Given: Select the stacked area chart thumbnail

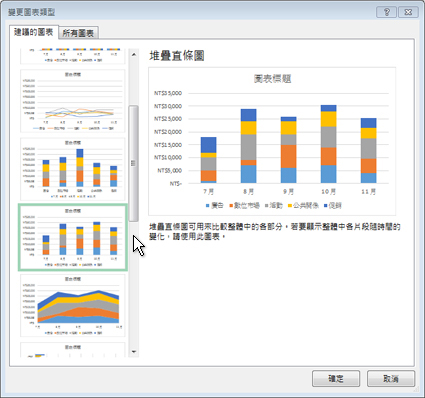Looking at the screenshot, I should pos(73,305).
